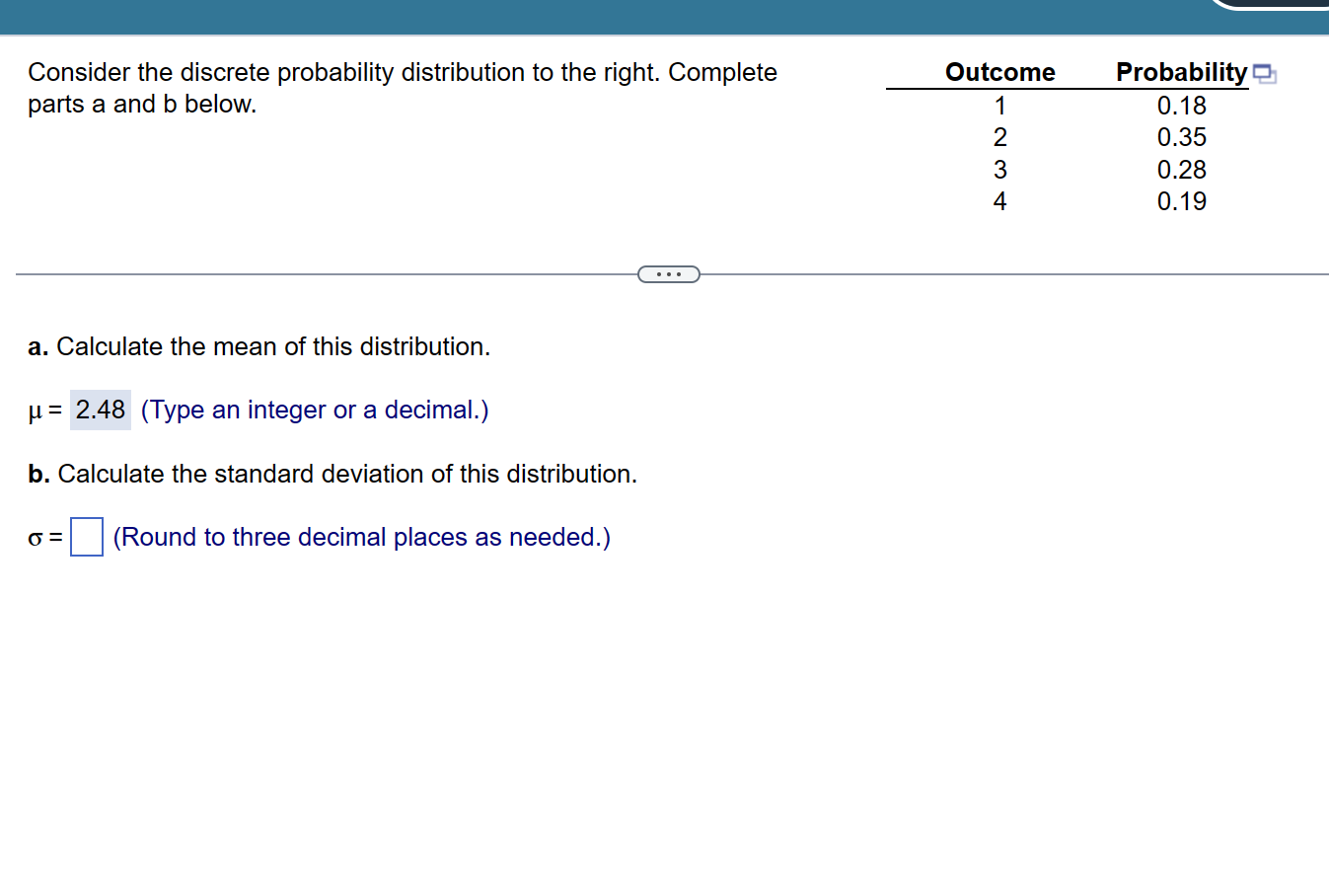This screenshot has height=896, width=1329.
Task: Click part a instruction text
Action: tap(258, 346)
